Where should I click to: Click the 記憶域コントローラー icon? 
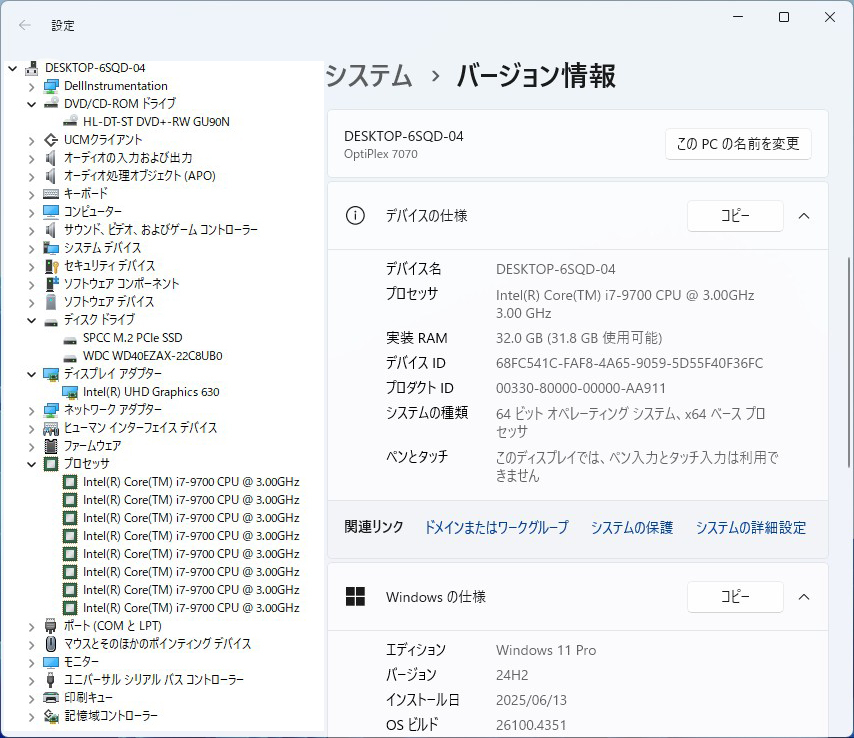51,716
